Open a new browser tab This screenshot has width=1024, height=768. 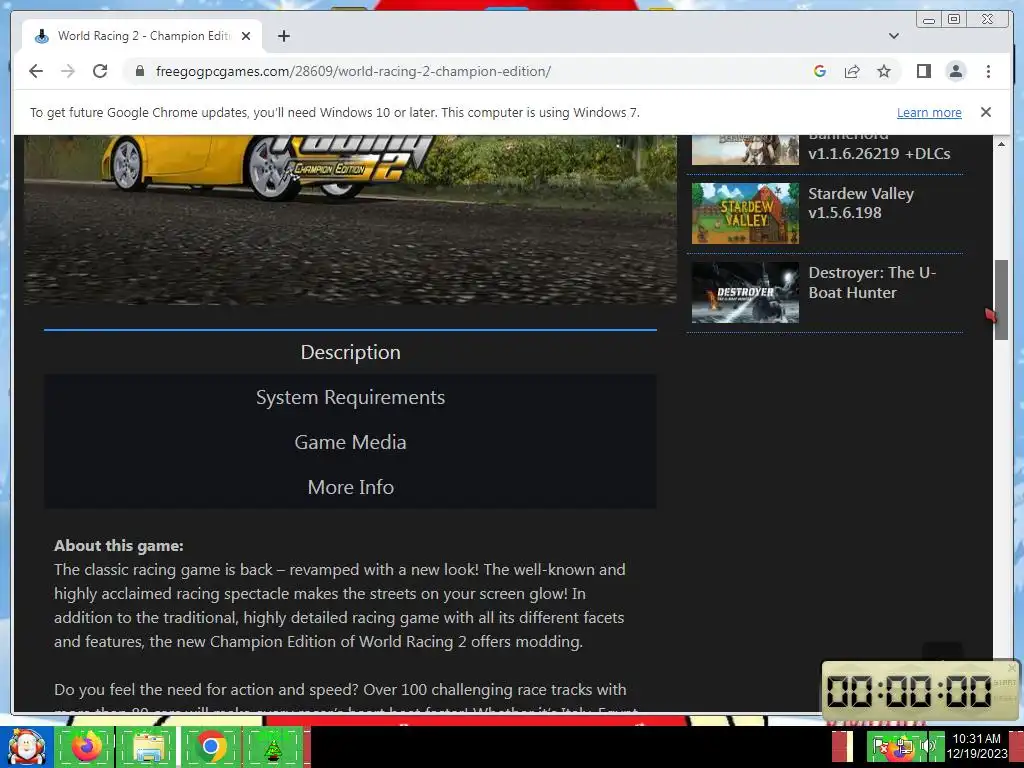283,36
